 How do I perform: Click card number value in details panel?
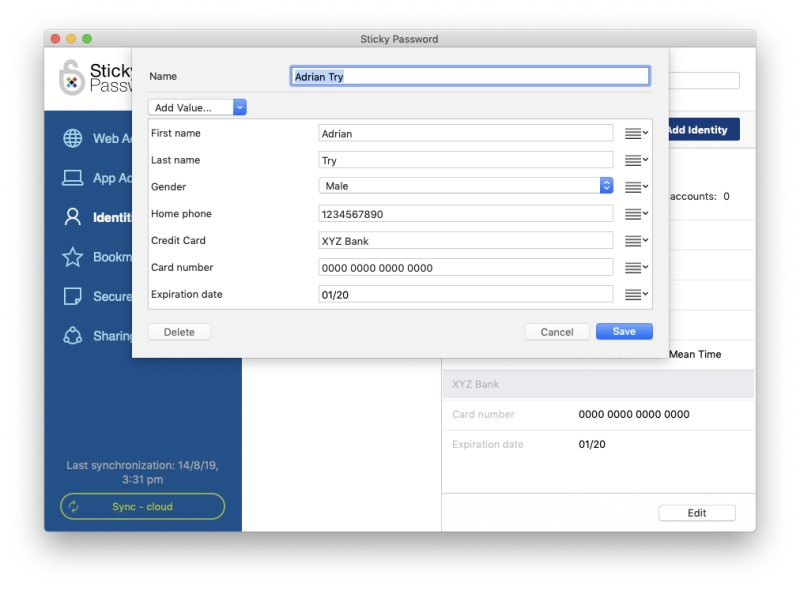634,414
